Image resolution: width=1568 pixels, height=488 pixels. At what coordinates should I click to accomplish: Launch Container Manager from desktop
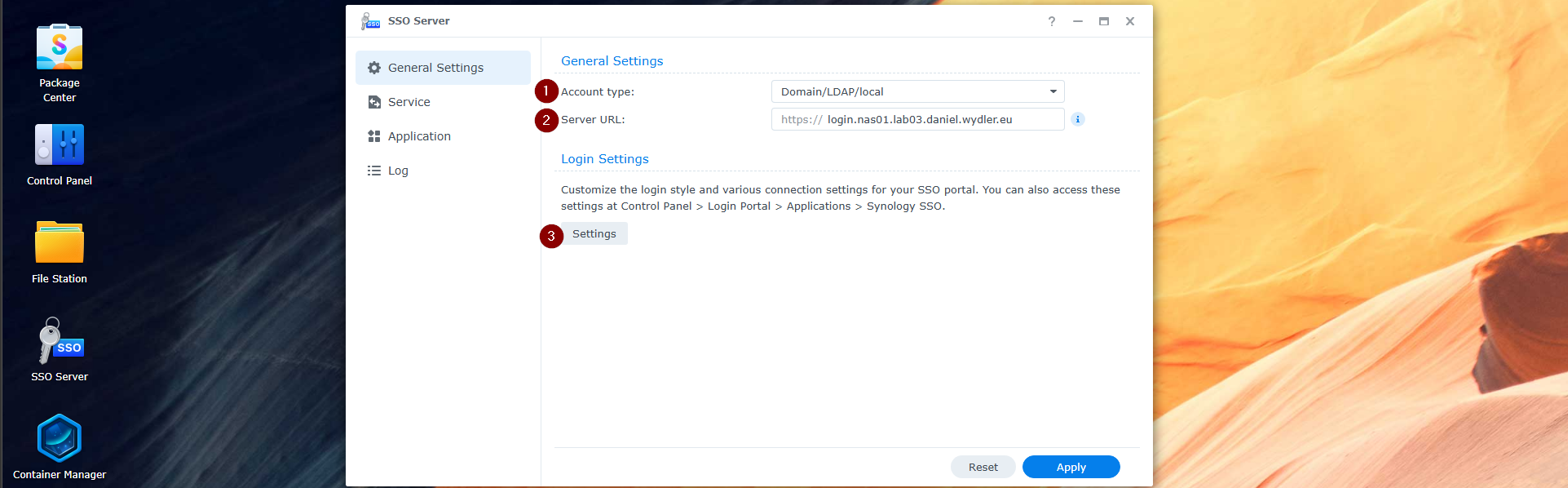60,439
